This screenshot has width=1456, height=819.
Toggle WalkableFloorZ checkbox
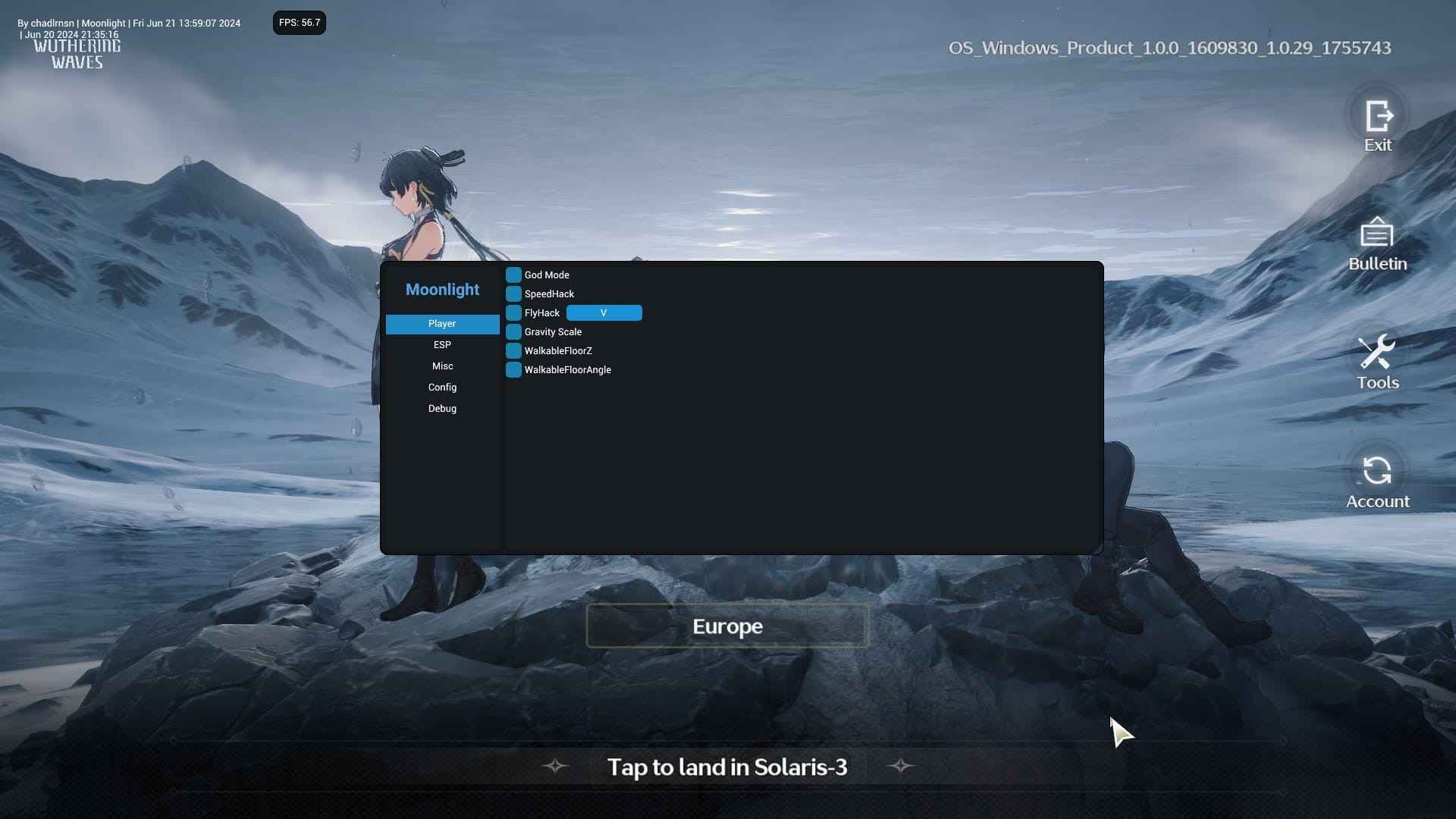(x=513, y=350)
